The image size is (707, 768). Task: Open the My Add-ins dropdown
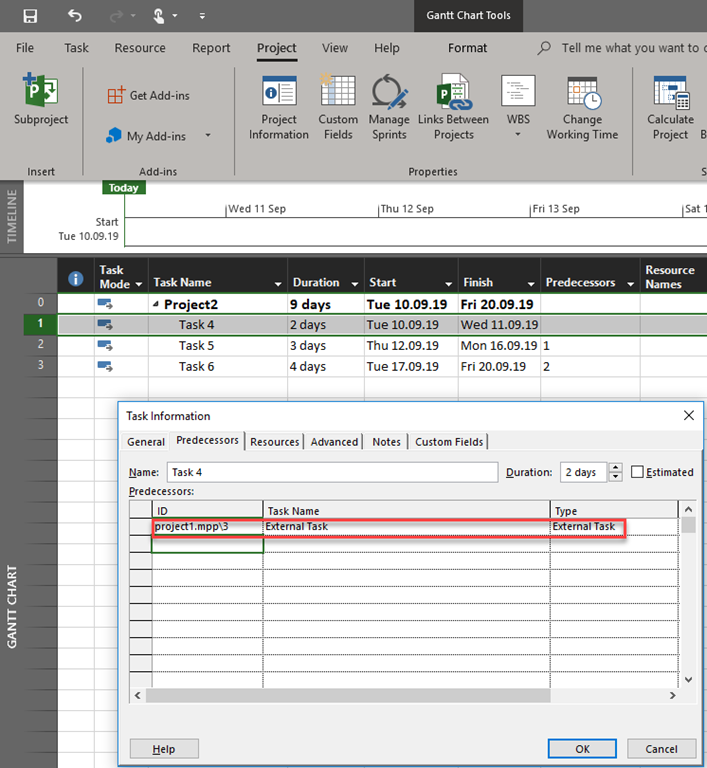208,136
